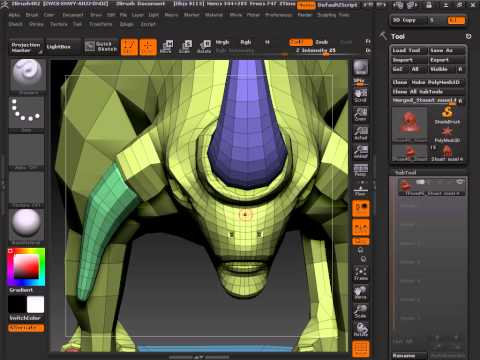The image size is (480, 360).
Task: Open the Brush menu
Action: [x=32, y=15]
